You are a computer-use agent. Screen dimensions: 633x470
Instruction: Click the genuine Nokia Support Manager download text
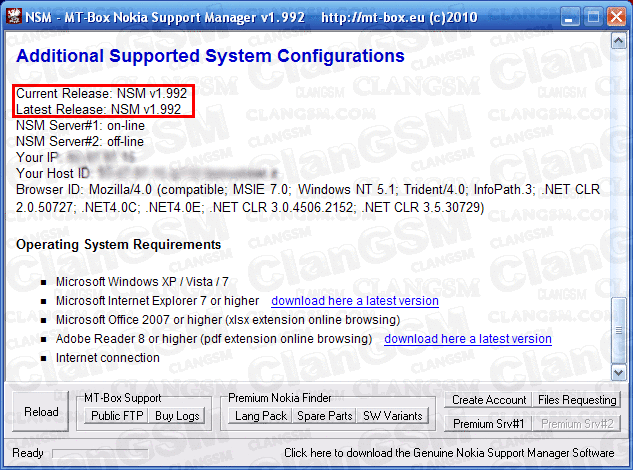(449, 453)
